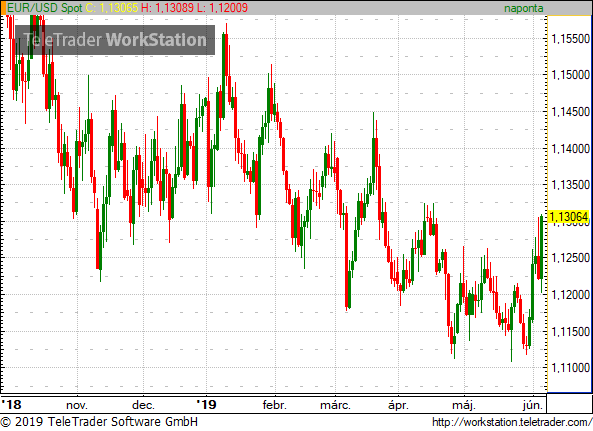Click the EUR/USD Spot title text
The width and height of the screenshot is (593, 431).
pyautogui.click(x=45, y=8)
